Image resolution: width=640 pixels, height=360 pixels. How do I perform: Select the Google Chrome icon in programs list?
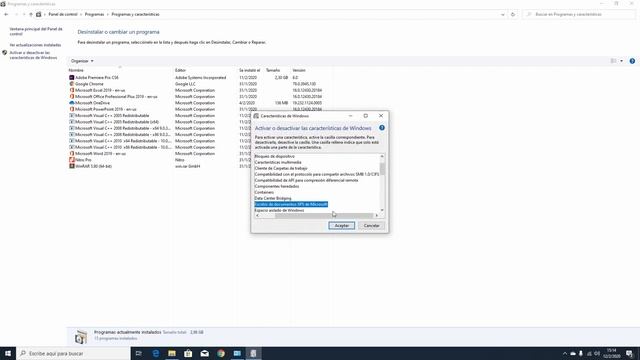(72, 84)
